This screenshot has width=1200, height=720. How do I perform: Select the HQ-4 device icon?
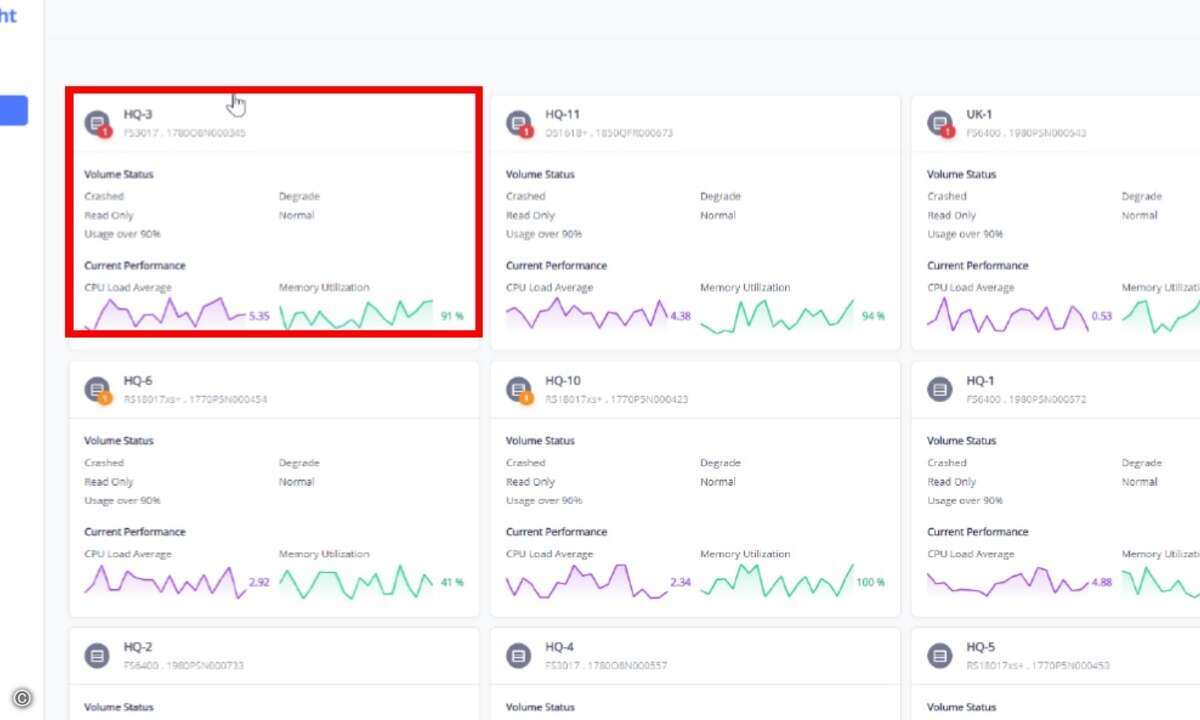[x=519, y=656]
